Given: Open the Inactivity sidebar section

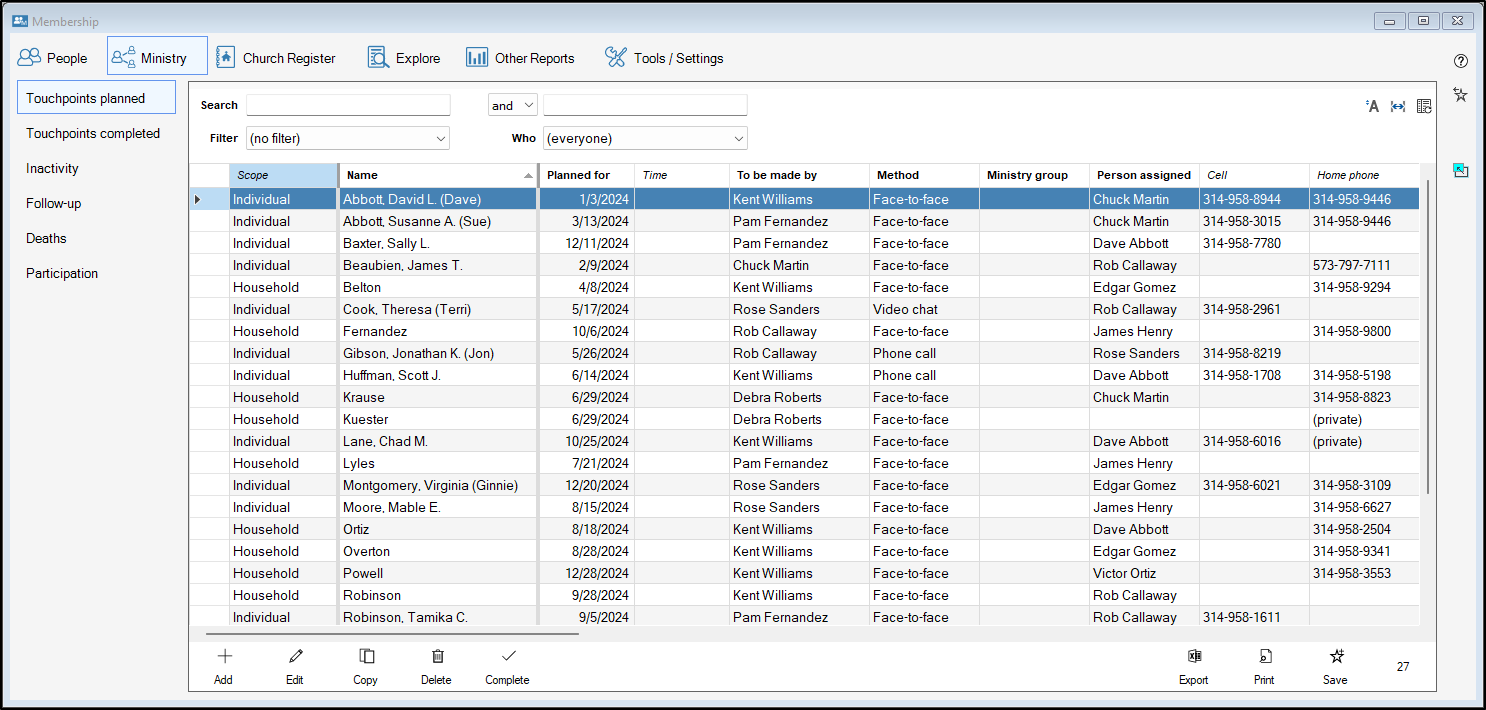Looking at the screenshot, I should [52, 168].
